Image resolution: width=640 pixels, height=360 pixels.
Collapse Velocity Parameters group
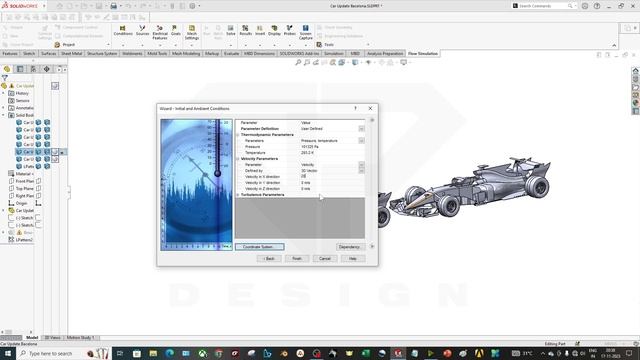[238, 159]
